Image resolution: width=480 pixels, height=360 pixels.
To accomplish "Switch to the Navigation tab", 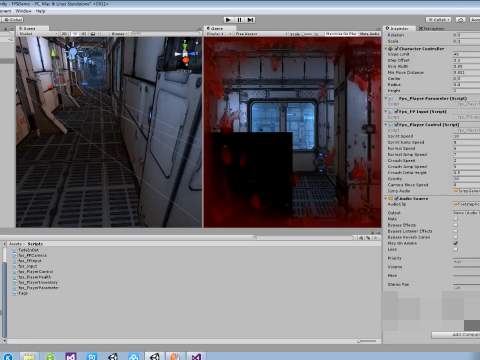I will coord(431,28).
